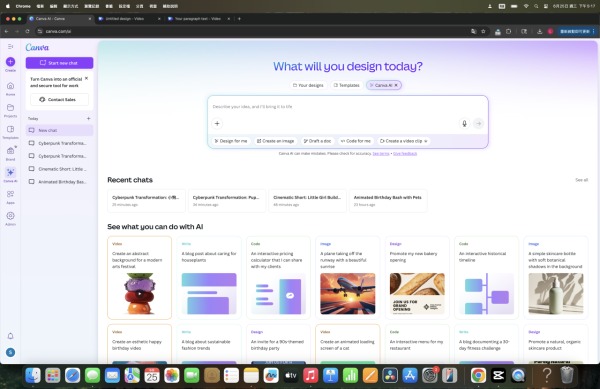Select blog post about houseplants card

coord(209,278)
